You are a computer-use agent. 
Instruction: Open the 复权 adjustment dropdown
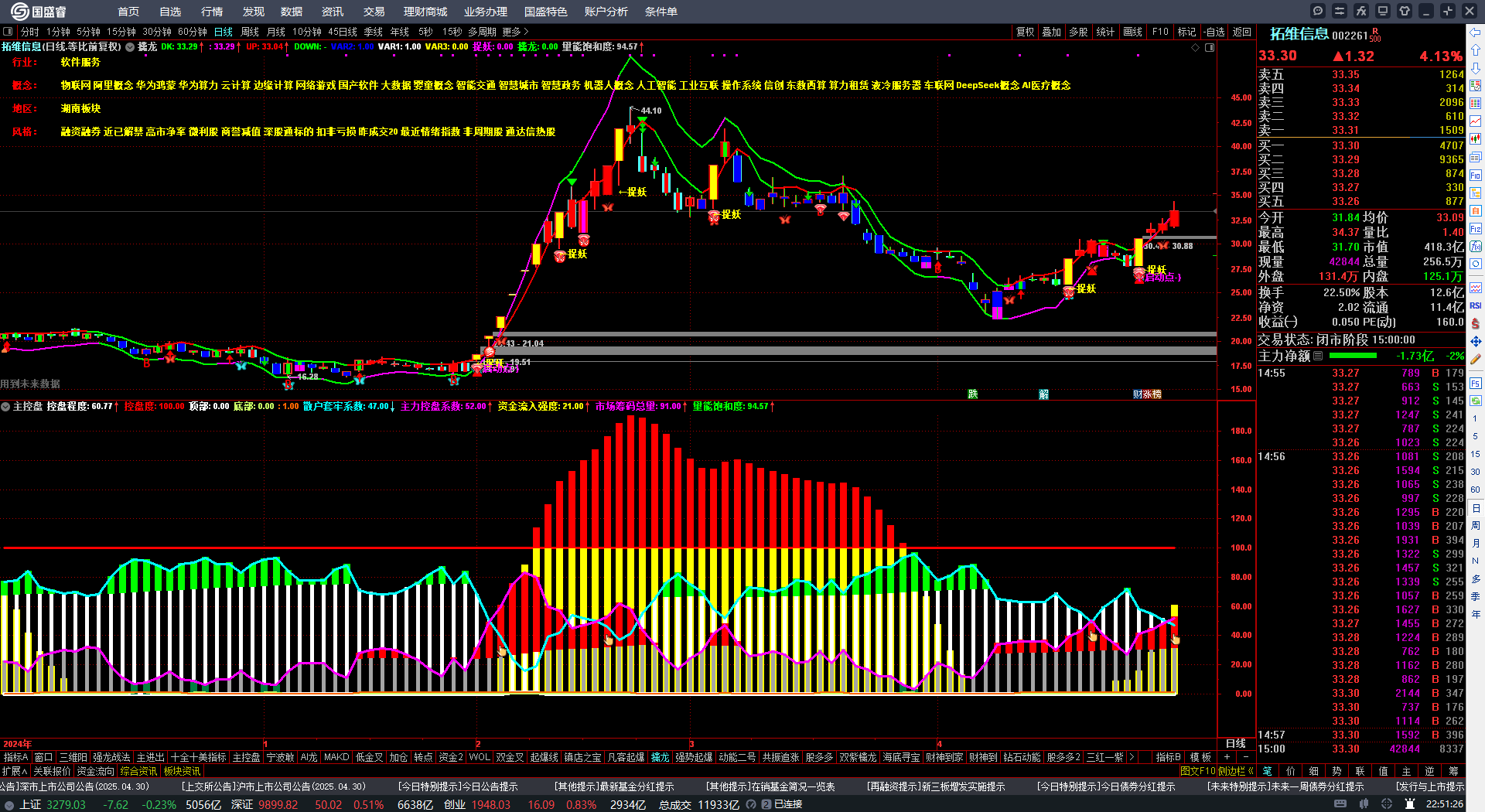point(1025,32)
